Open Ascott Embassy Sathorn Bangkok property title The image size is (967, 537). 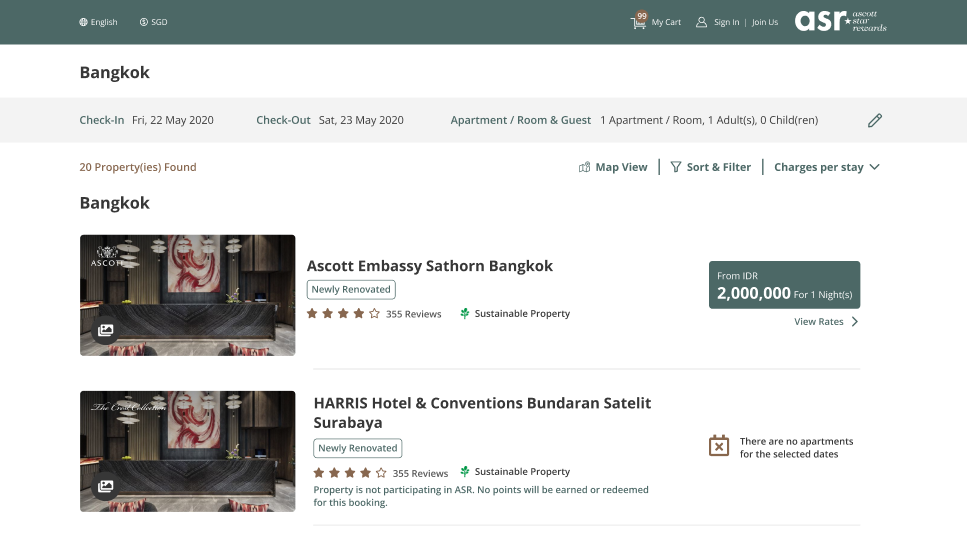(x=429, y=266)
